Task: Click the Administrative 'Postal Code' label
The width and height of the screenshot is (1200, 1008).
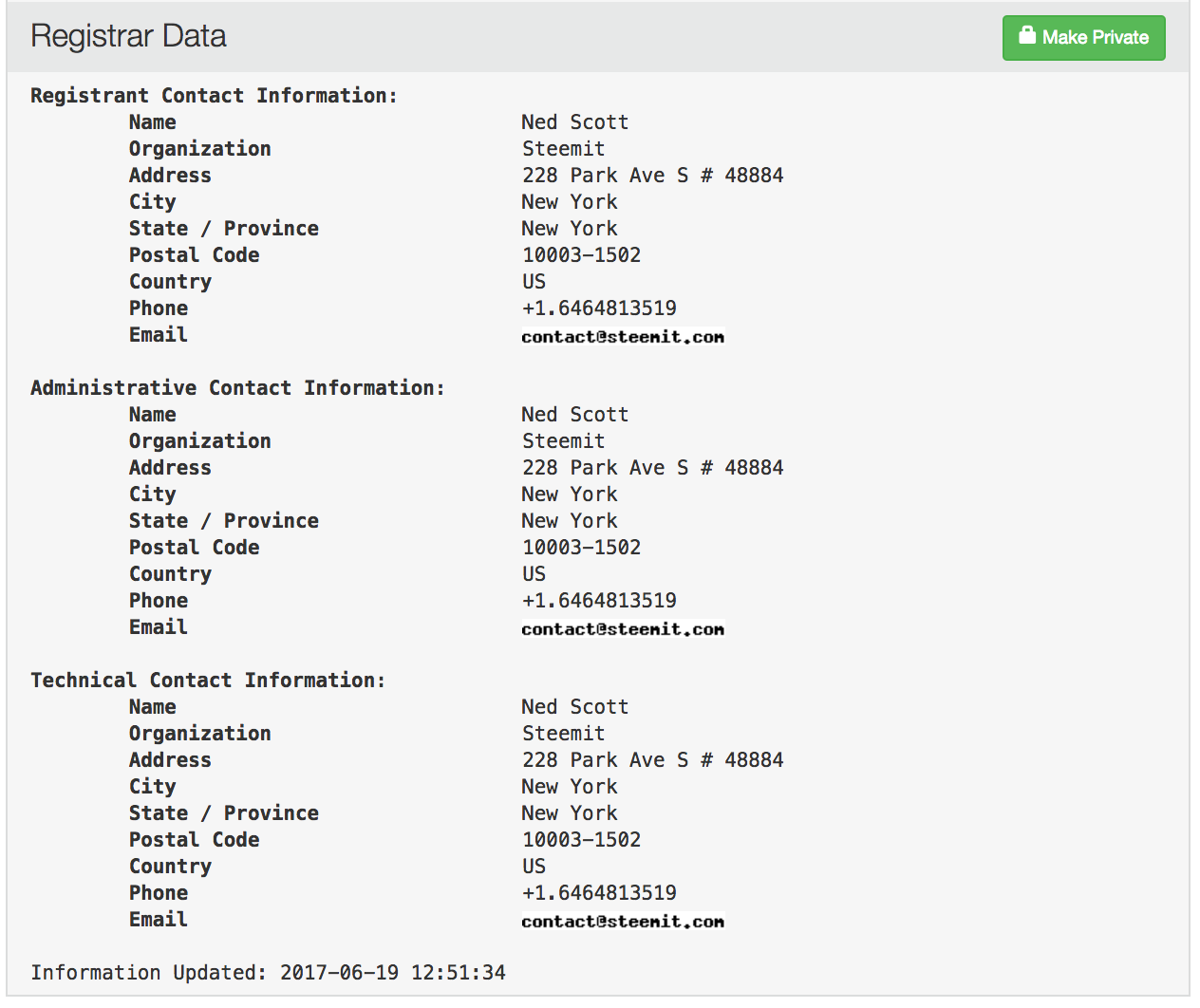Action: coord(194,548)
